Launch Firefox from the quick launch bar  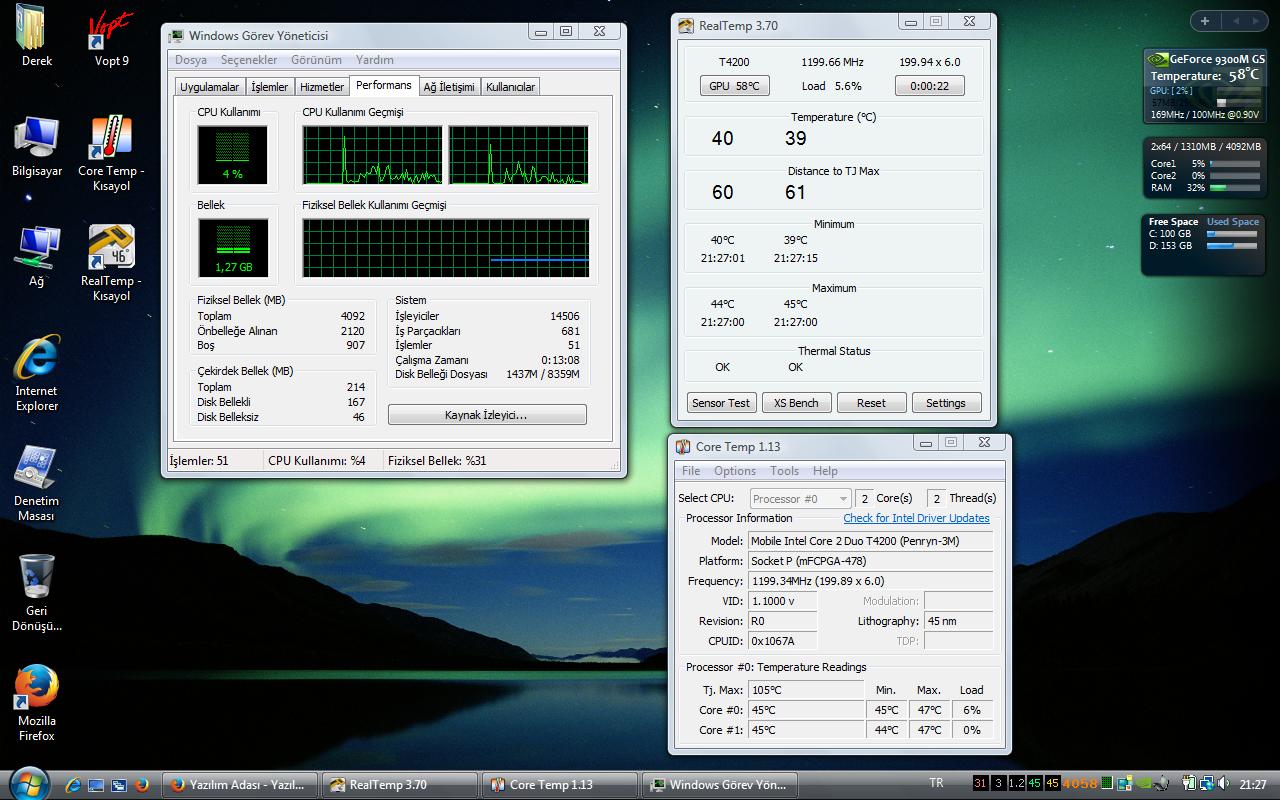pos(141,785)
